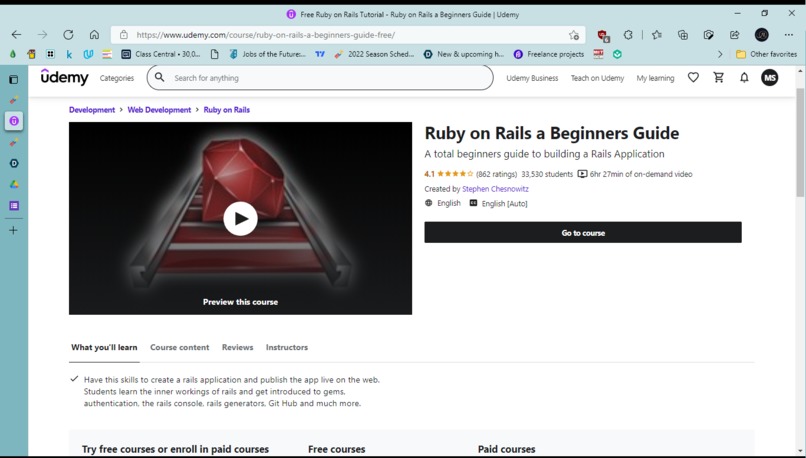This screenshot has width=806, height=458.
Task: View site information lock icon
Action: click(123, 35)
